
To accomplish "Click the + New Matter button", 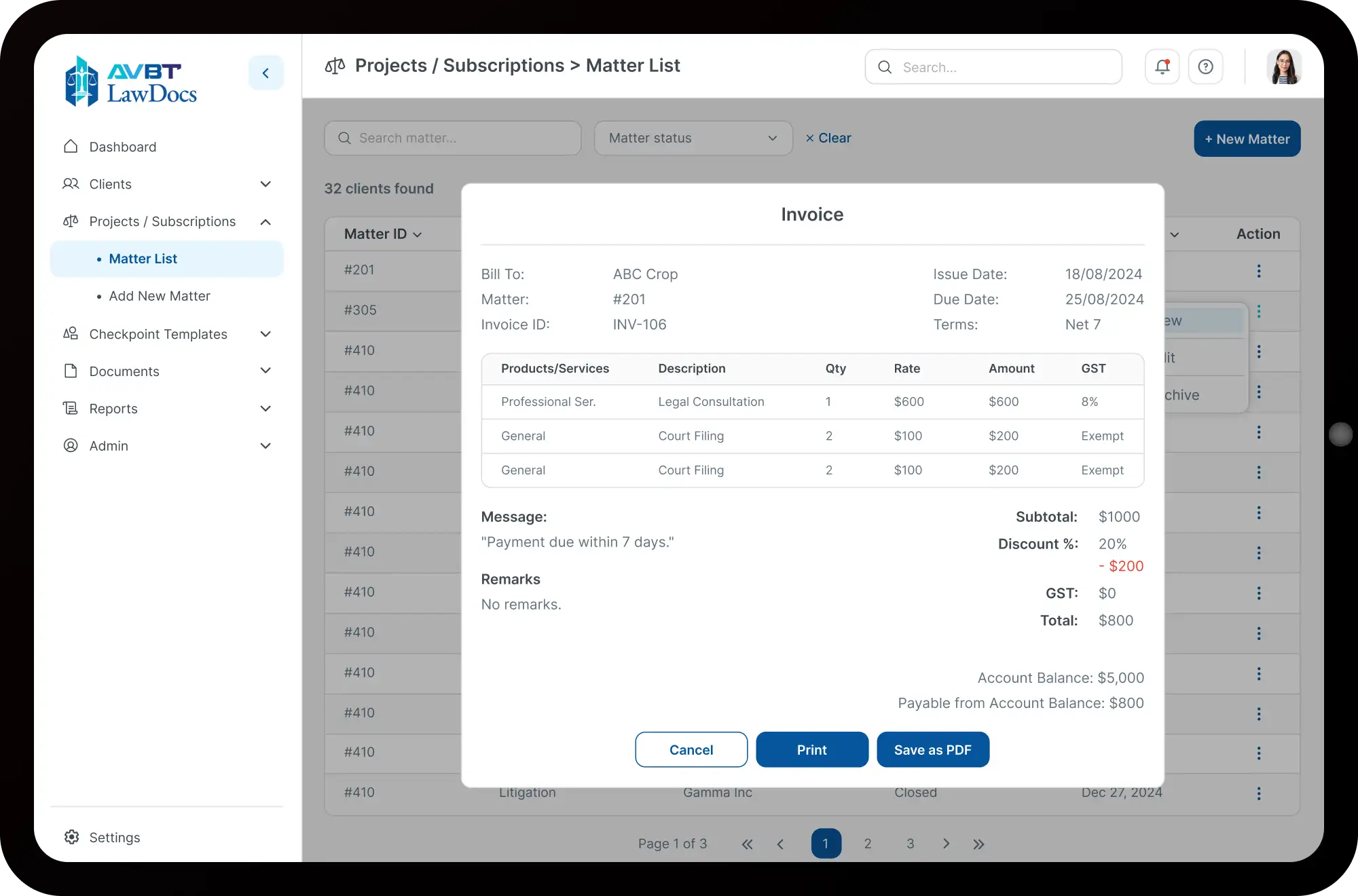I will (1247, 138).
